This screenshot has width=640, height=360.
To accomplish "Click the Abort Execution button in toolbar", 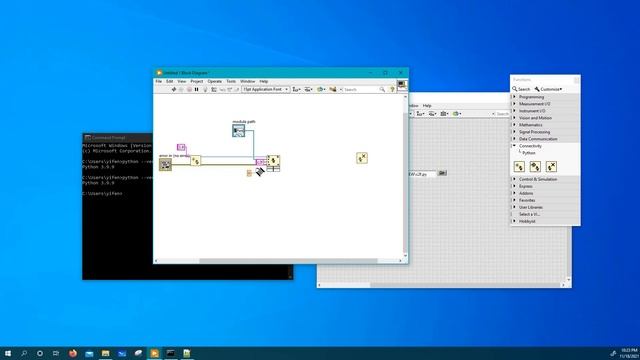I will [x=189, y=89].
